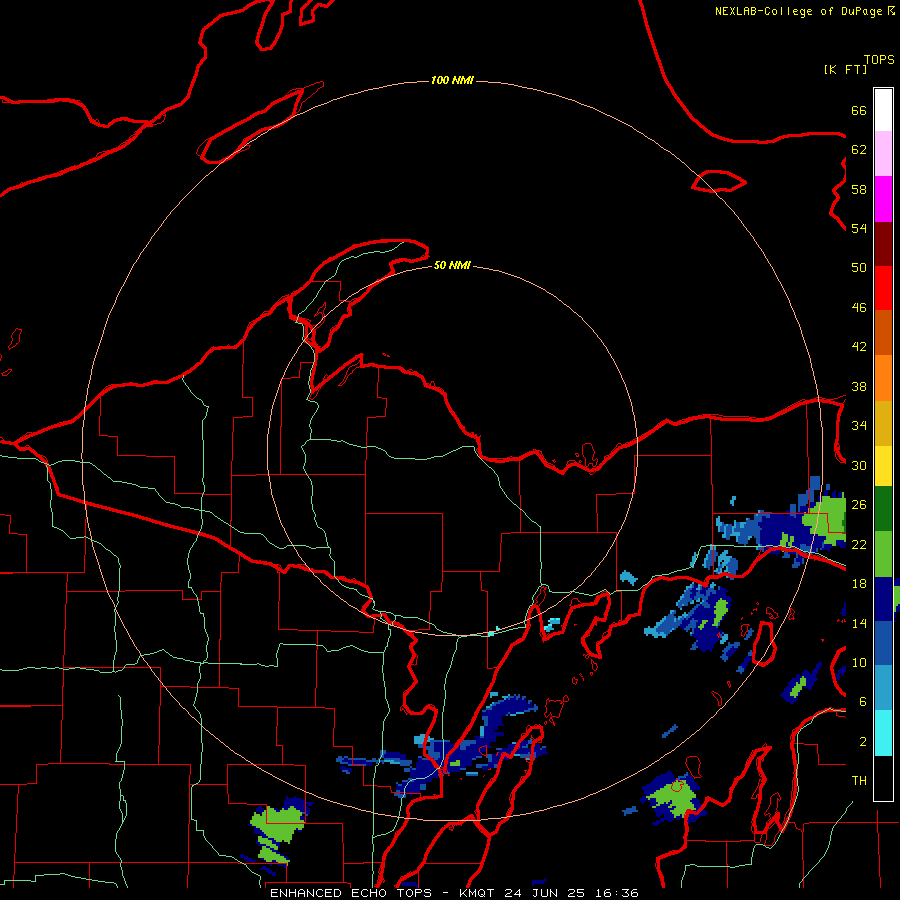Click the orange swatch at 38
Viewport: 900px width, 900px height.
pos(883,378)
